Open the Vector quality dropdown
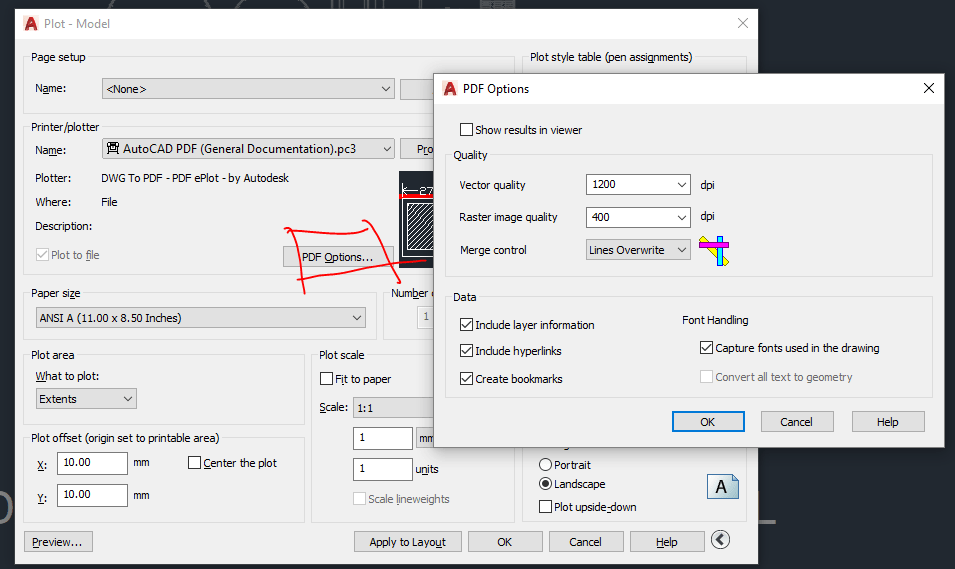Screen dimensions: 955x569 tap(638, 185)
